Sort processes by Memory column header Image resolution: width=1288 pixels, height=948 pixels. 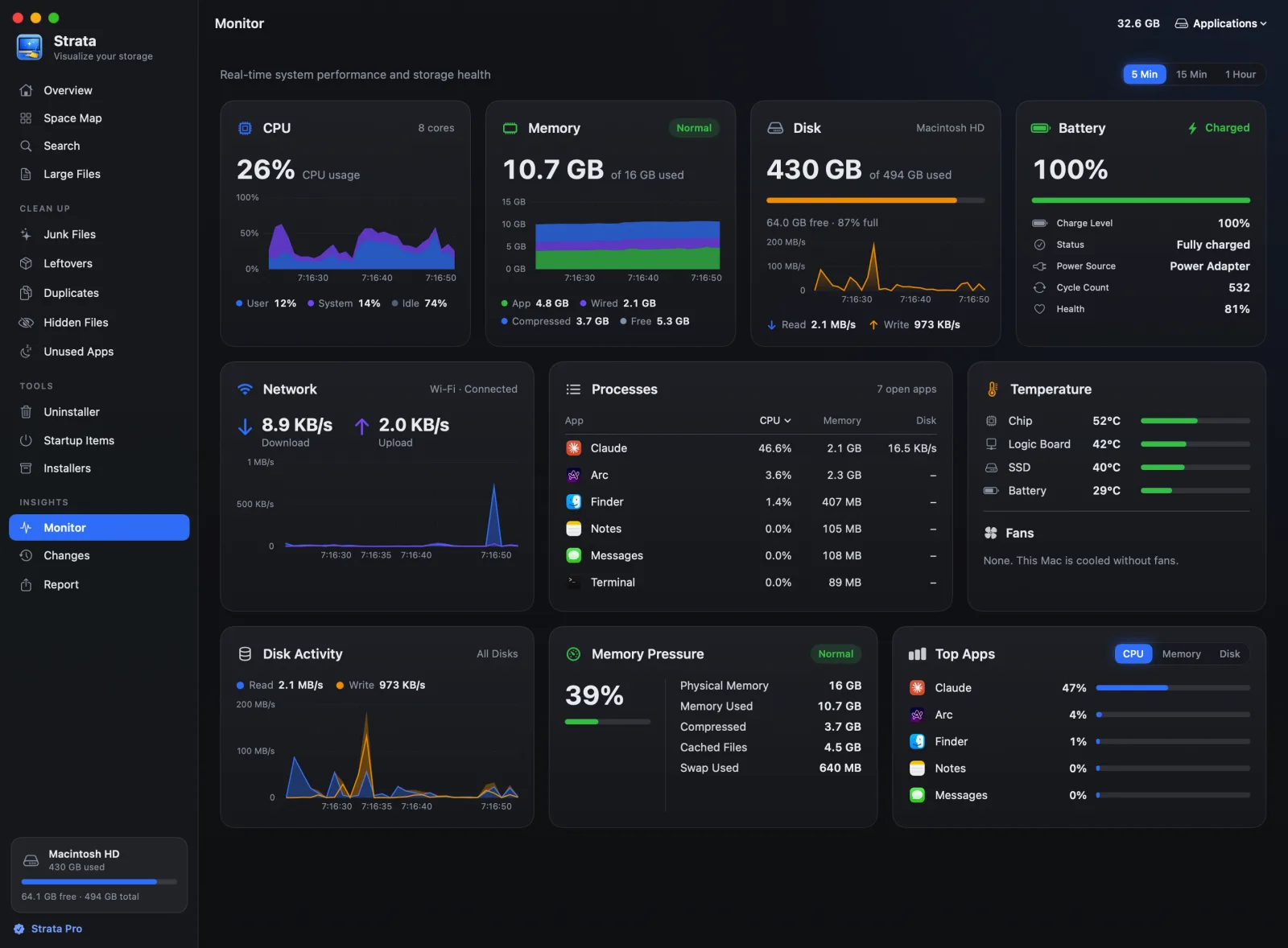pos(841,420)
